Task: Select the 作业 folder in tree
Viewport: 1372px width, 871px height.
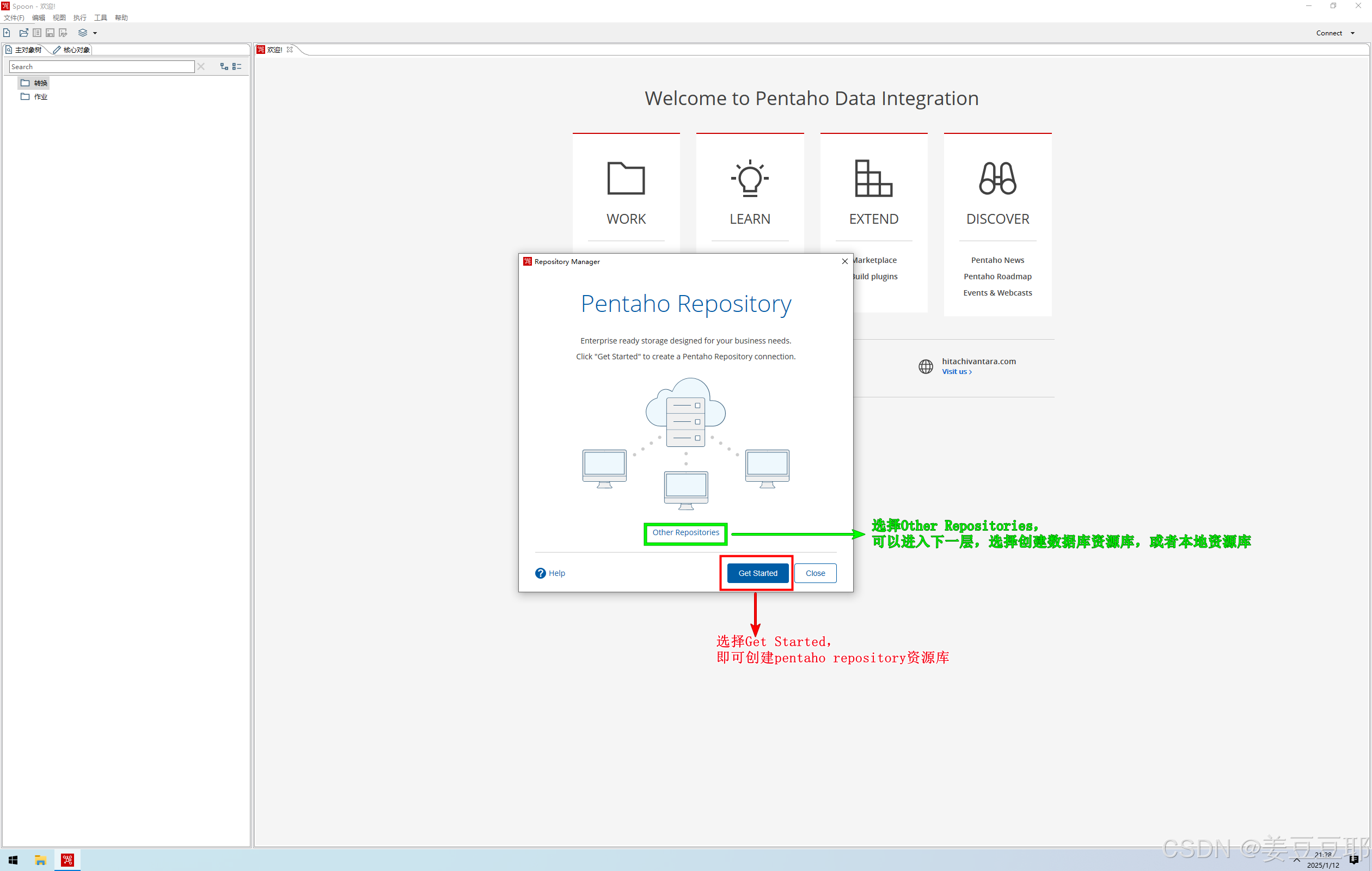Action: pos(40,97)
